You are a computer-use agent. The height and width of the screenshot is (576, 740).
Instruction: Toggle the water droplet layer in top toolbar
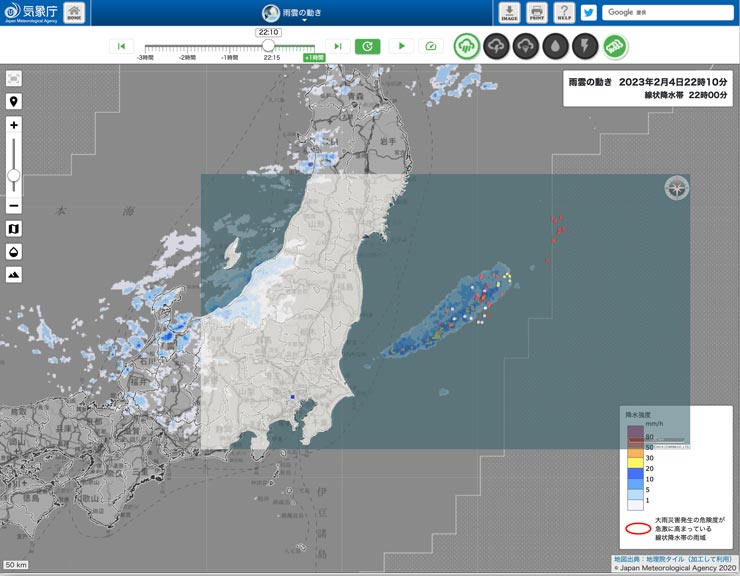(555, 46)
